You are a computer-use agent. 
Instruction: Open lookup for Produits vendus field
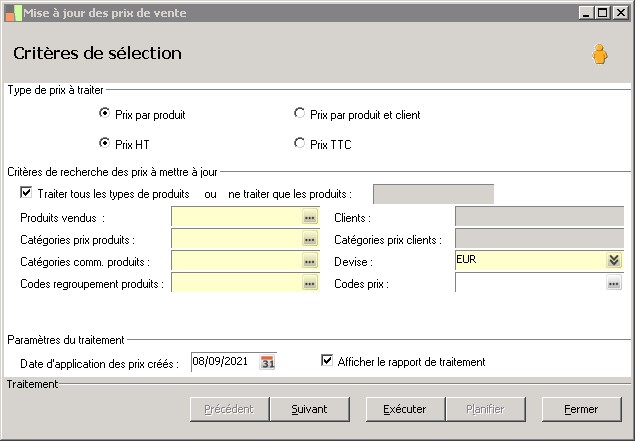point(310,217)
